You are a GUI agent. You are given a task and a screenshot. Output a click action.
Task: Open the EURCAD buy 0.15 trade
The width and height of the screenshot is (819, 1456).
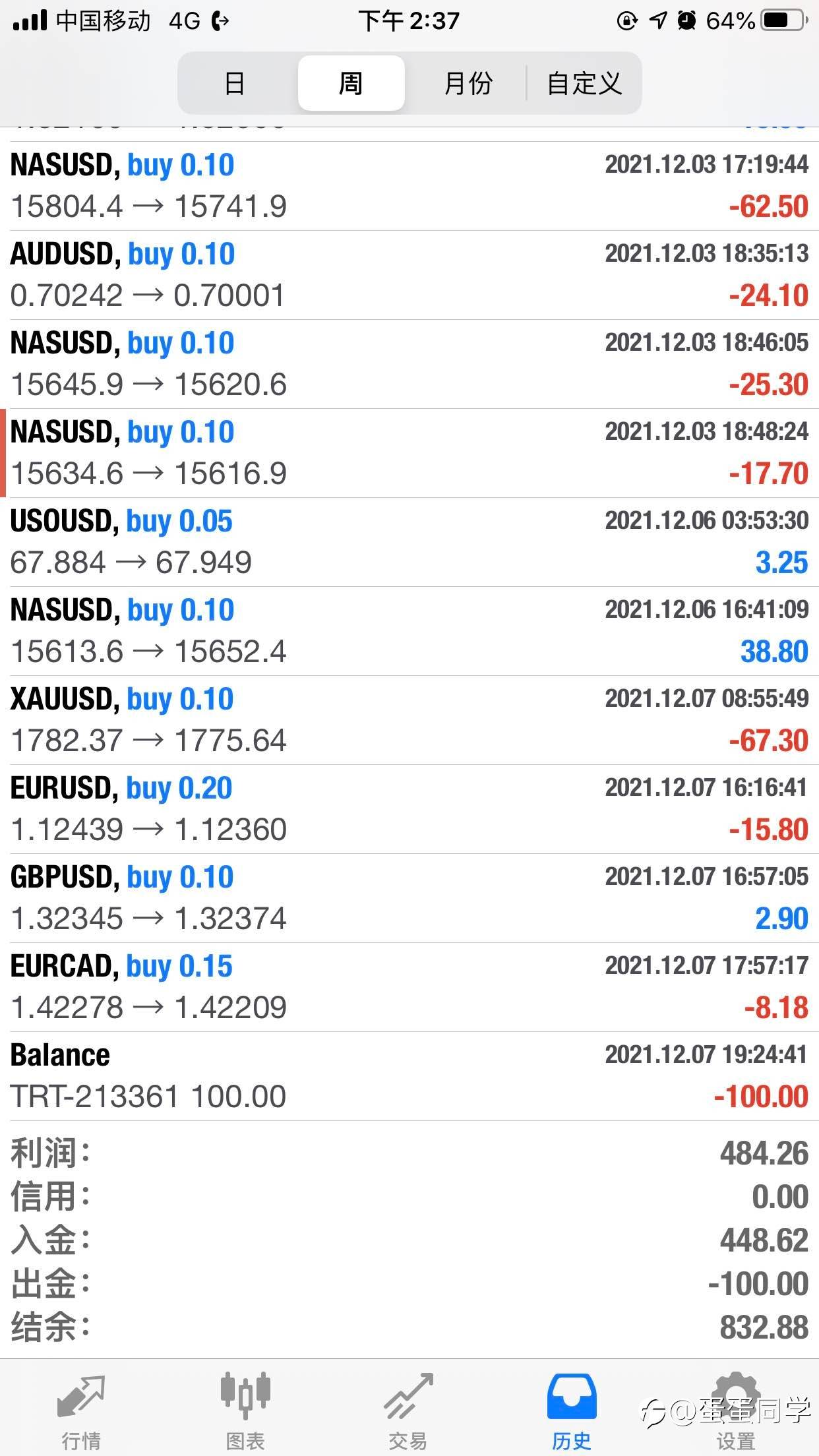point(409,987)
